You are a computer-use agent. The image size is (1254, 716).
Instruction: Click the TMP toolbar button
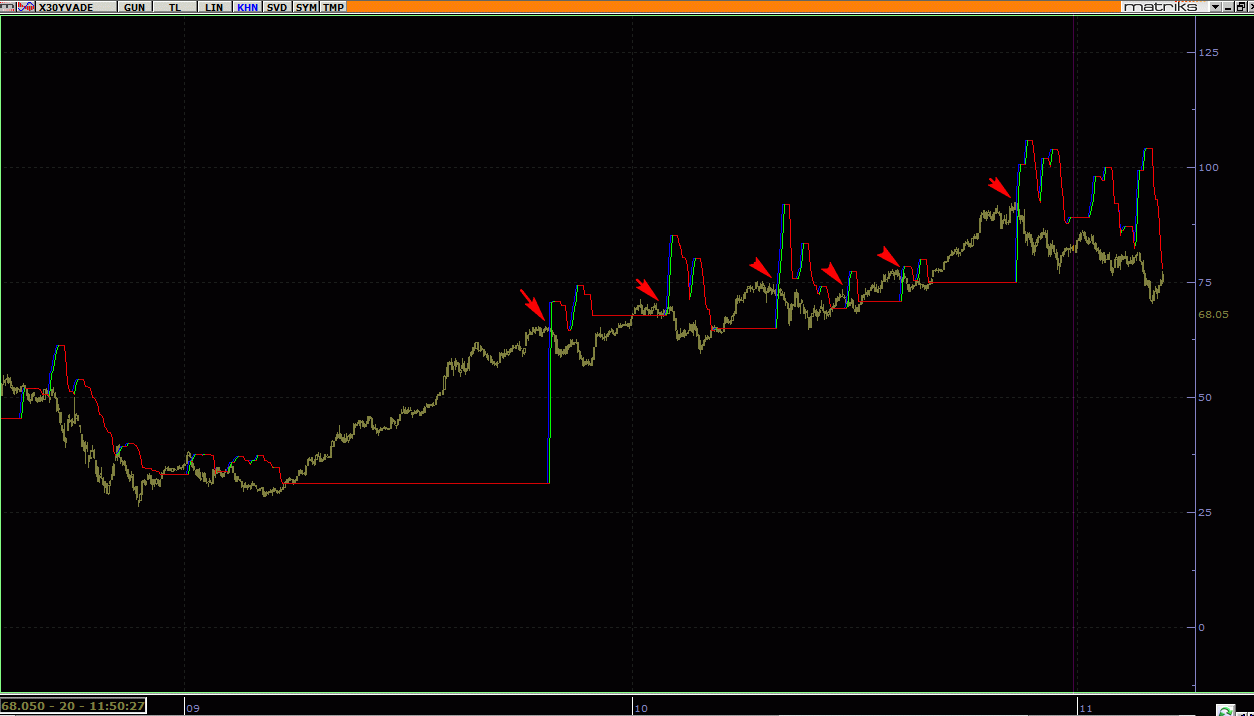click(x=333, y=7)
